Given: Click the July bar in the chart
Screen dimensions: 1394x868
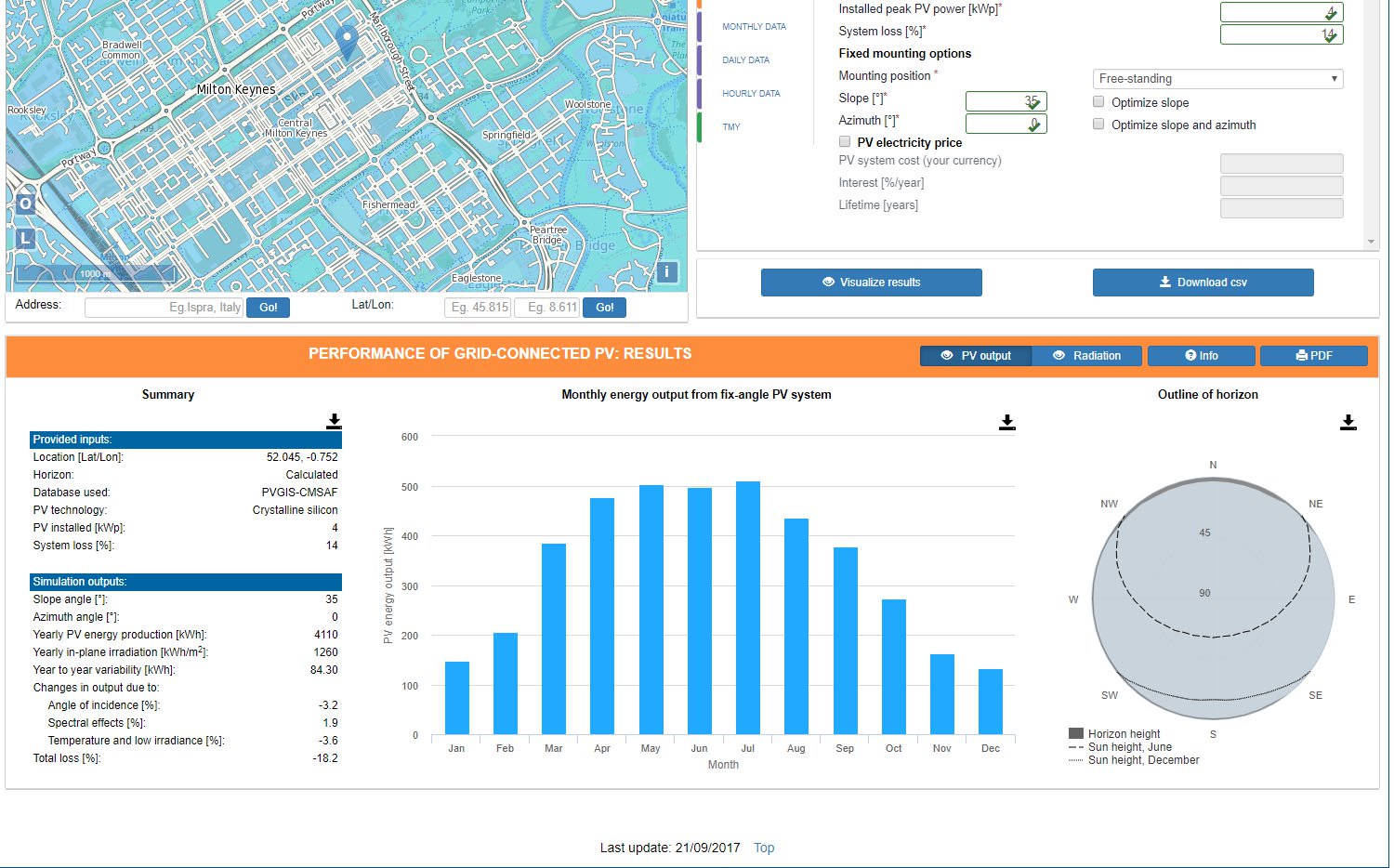Looking at the screenshot, I should [x=748, y=608].
